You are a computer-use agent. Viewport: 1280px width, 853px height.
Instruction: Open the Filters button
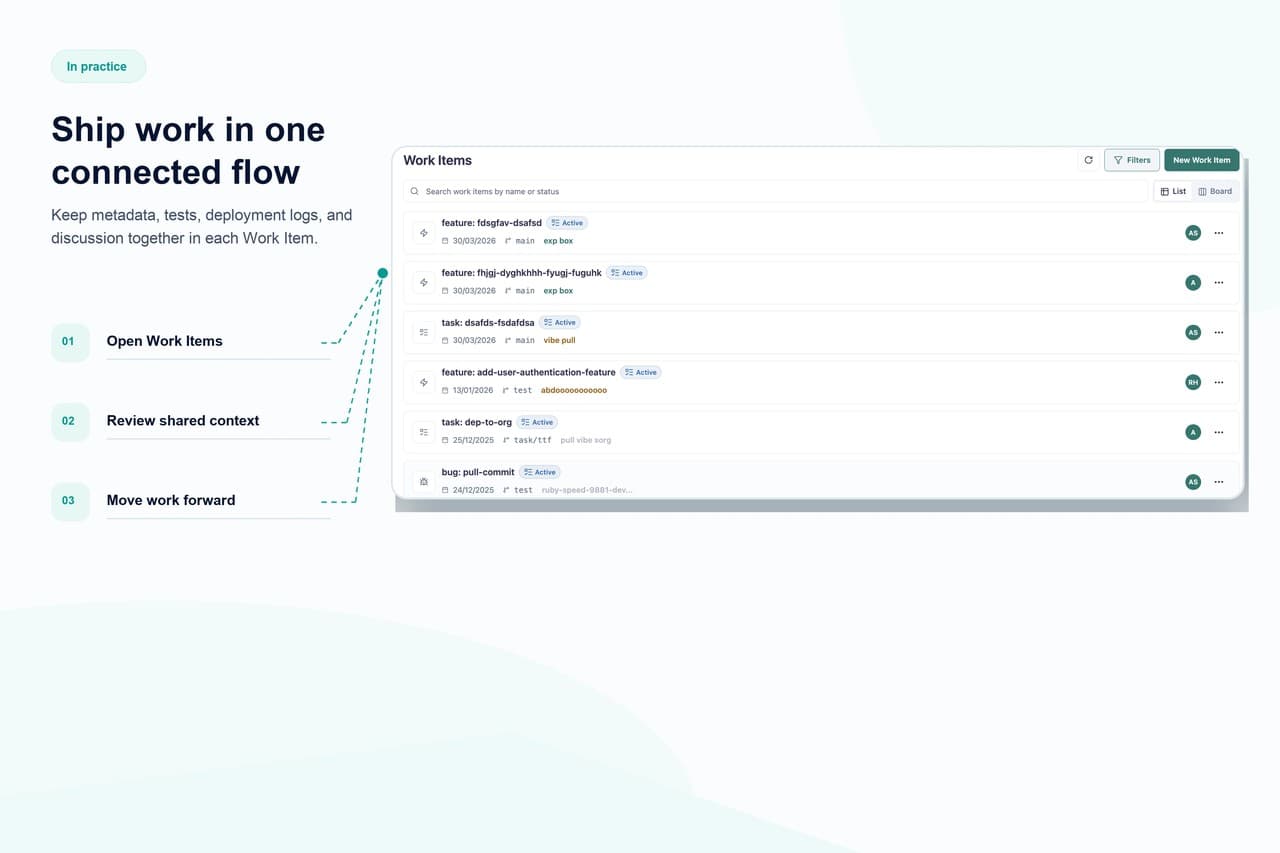[x=1132, y=160]
